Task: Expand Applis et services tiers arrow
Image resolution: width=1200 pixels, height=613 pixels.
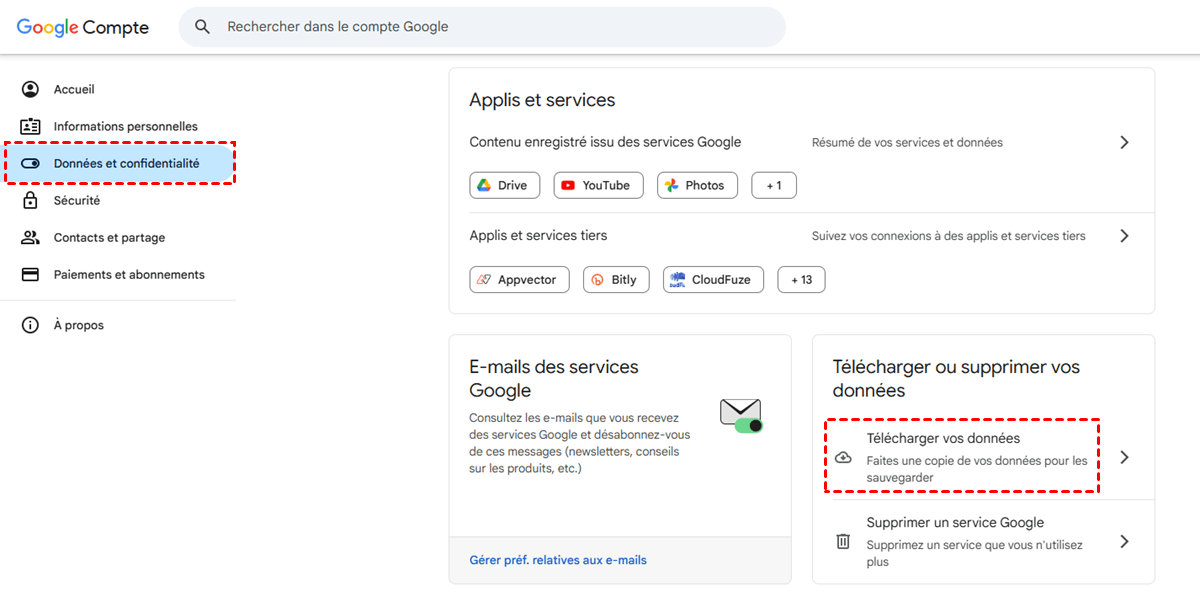Action: tap(1124, 236)
